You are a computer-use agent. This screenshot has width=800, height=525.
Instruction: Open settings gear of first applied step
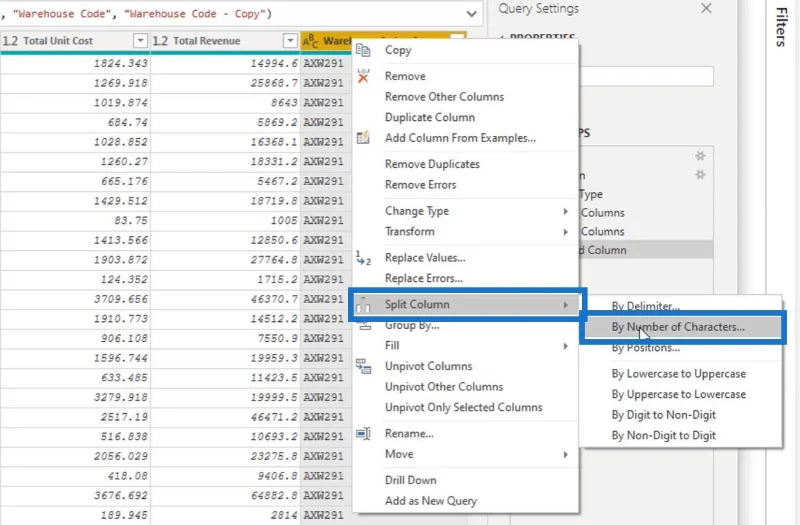pyautogui.click(x=700, y=156)
